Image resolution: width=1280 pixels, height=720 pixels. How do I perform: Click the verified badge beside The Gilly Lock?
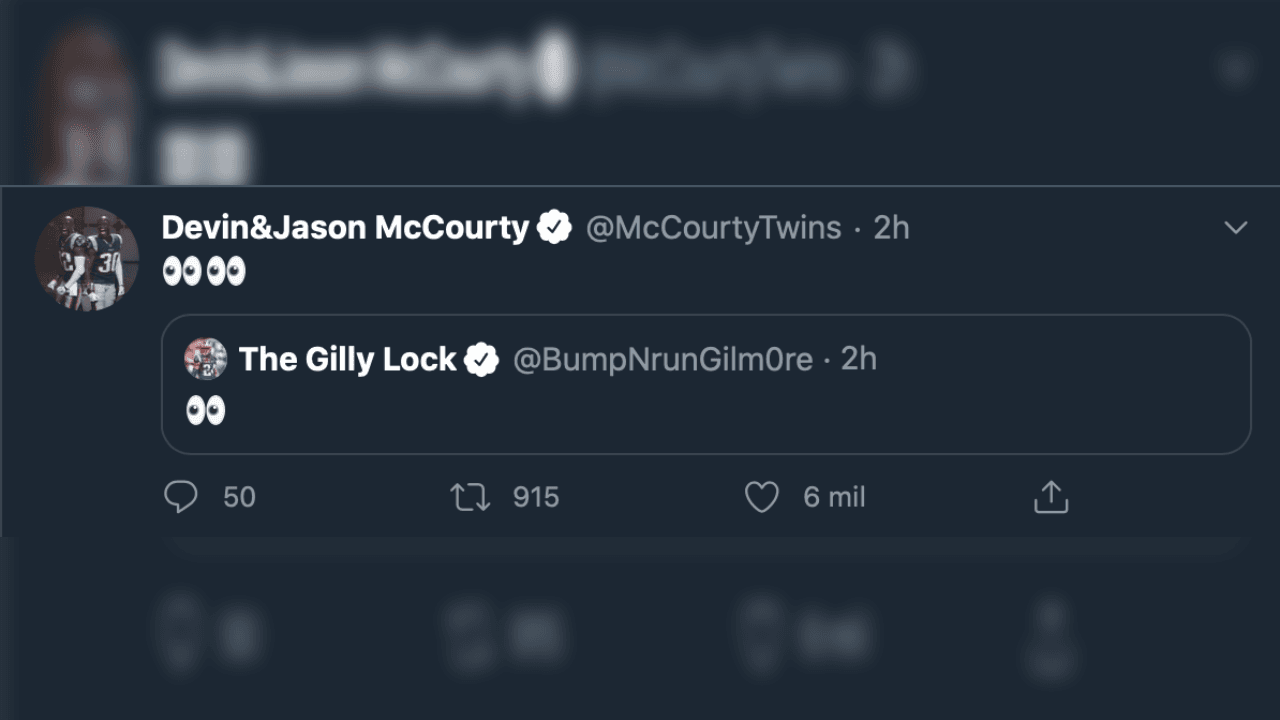pyautogui.click(x=483, y=359)
